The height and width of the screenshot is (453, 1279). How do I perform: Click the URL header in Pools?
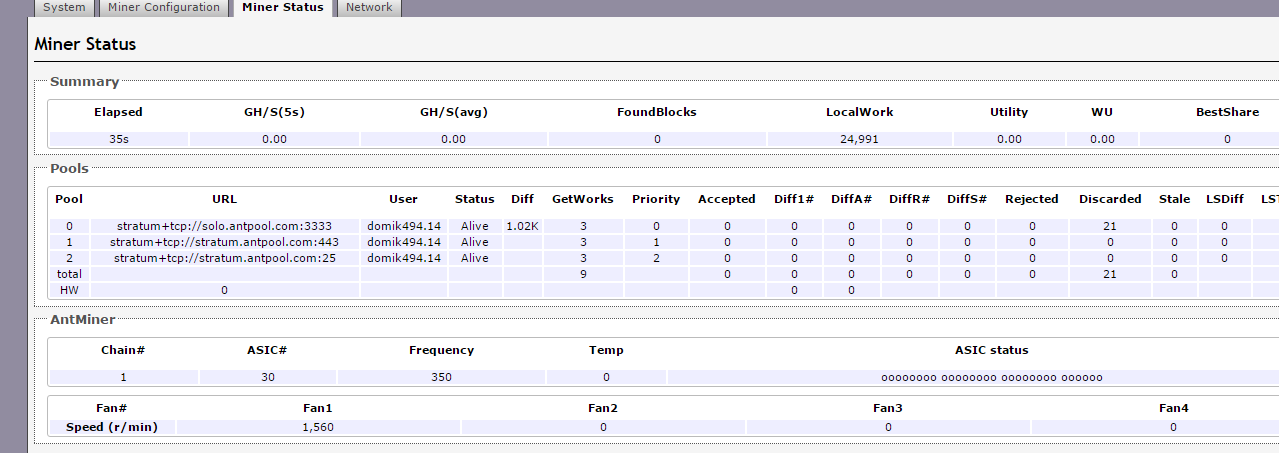[x=224, y=199]
